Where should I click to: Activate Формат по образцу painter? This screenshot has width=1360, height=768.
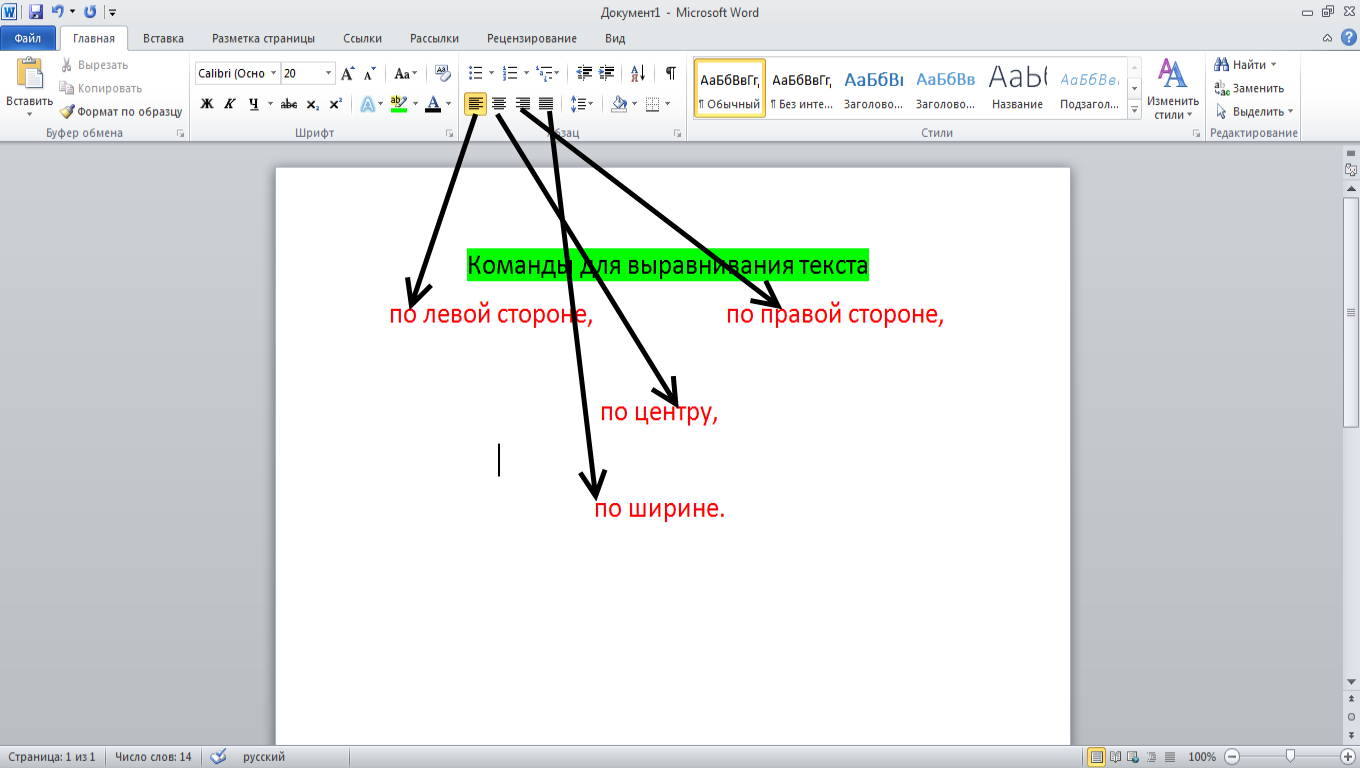click(120, 112)
